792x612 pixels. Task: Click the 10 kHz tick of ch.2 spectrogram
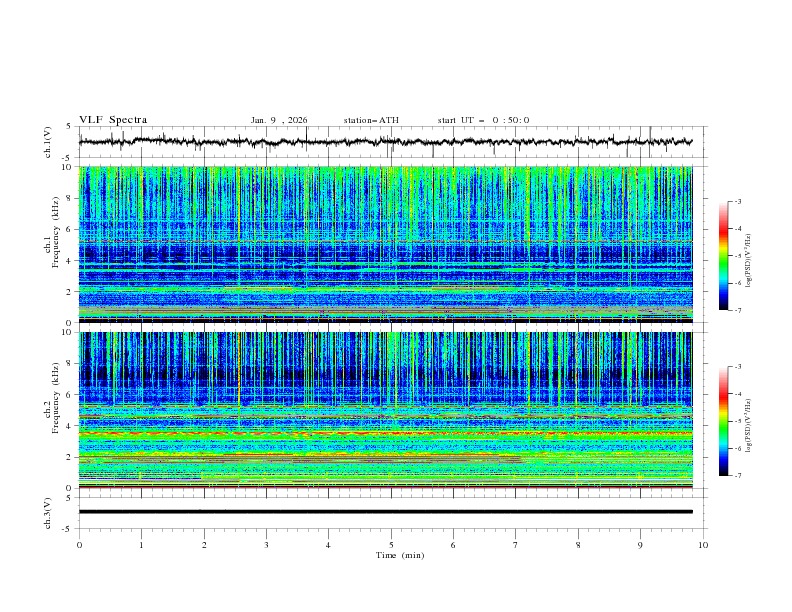tap(68, 332)
